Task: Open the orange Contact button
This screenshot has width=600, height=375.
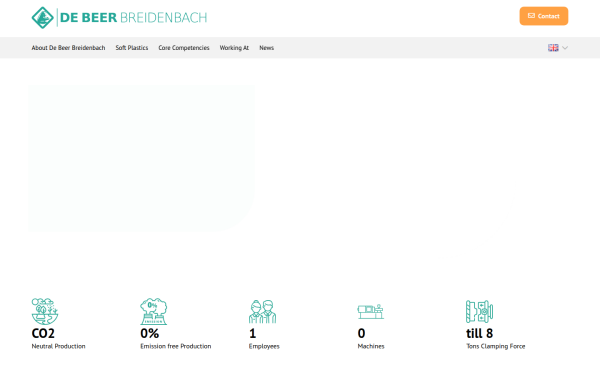Action: click(x=544, y=16)
